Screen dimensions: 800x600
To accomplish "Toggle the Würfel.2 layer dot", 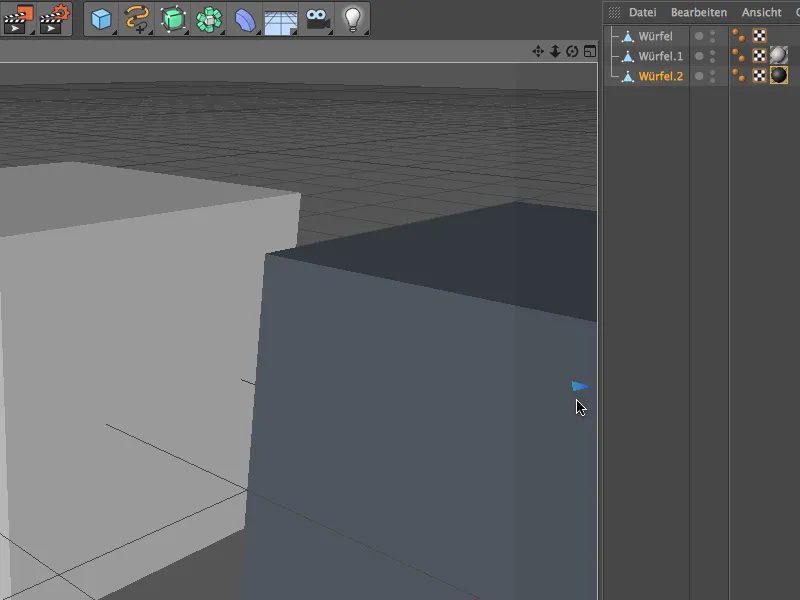I will 699,76.
